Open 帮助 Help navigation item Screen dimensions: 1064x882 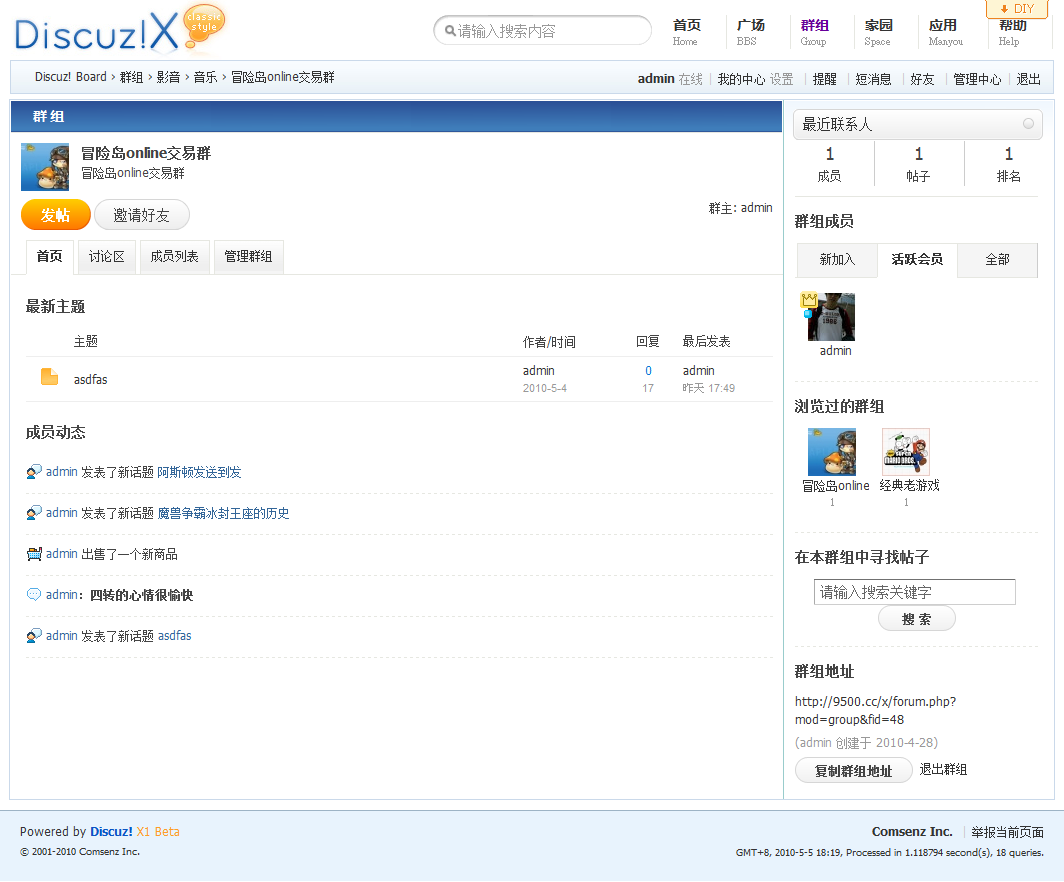[x=1012, y=32]
